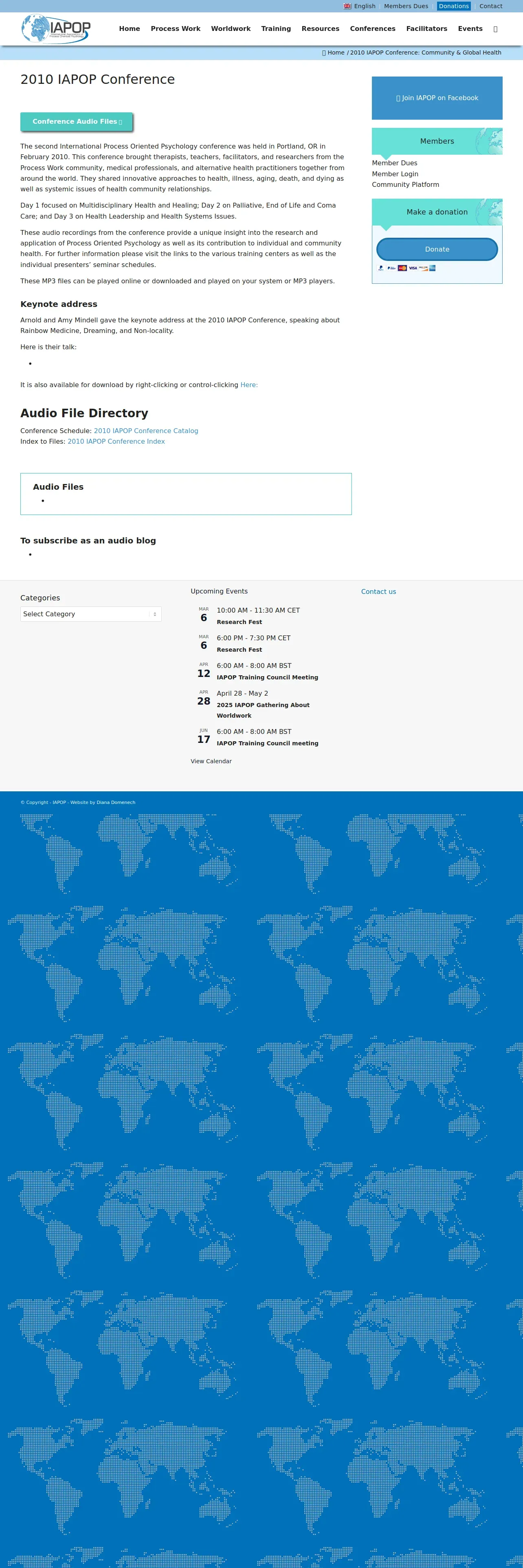
Task: Click the Donations link in top bar
Action: tap(454, 6)
